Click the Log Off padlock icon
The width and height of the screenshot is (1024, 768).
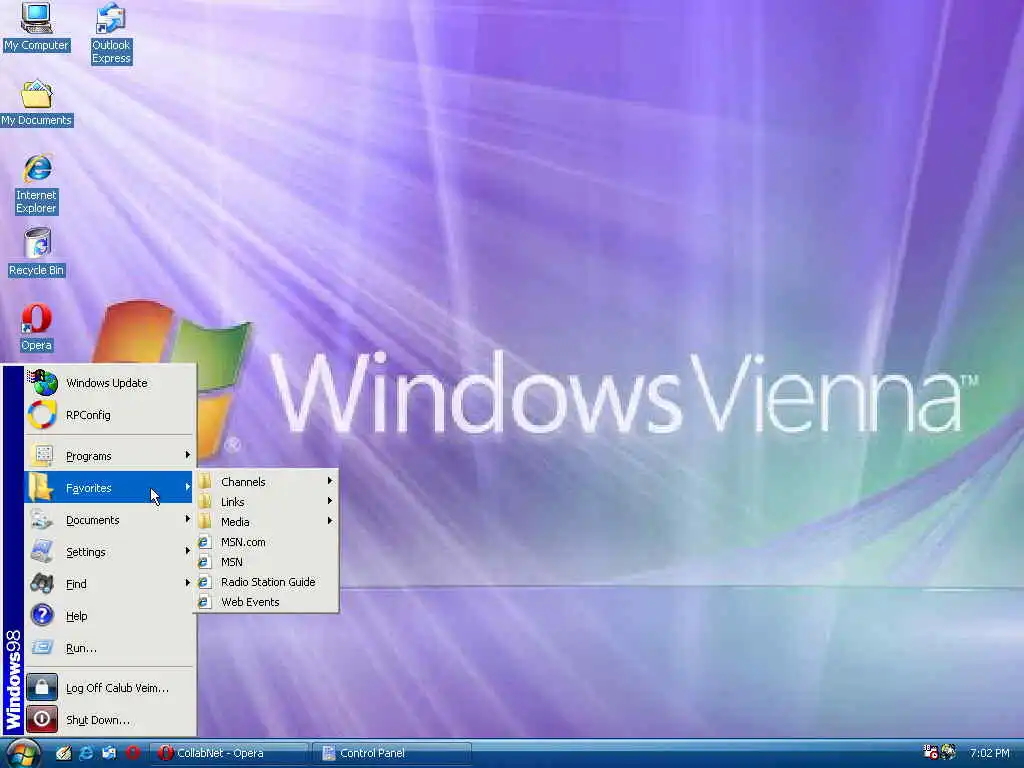(42, 688)
